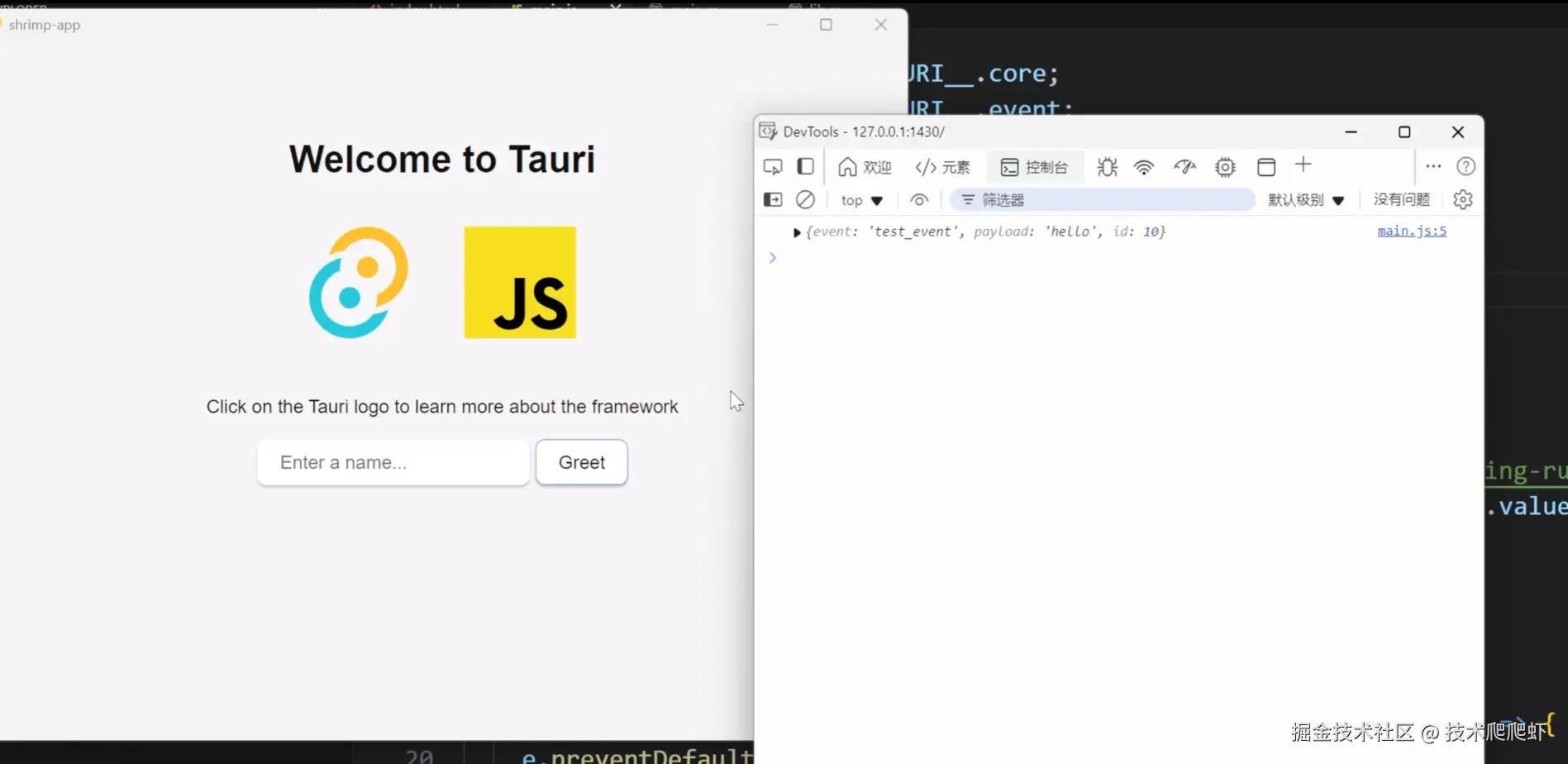This screenshot has width=1568, height=764.
Task: Click the 'Welcome to Tauri' heading
Action: pos(442,159)
